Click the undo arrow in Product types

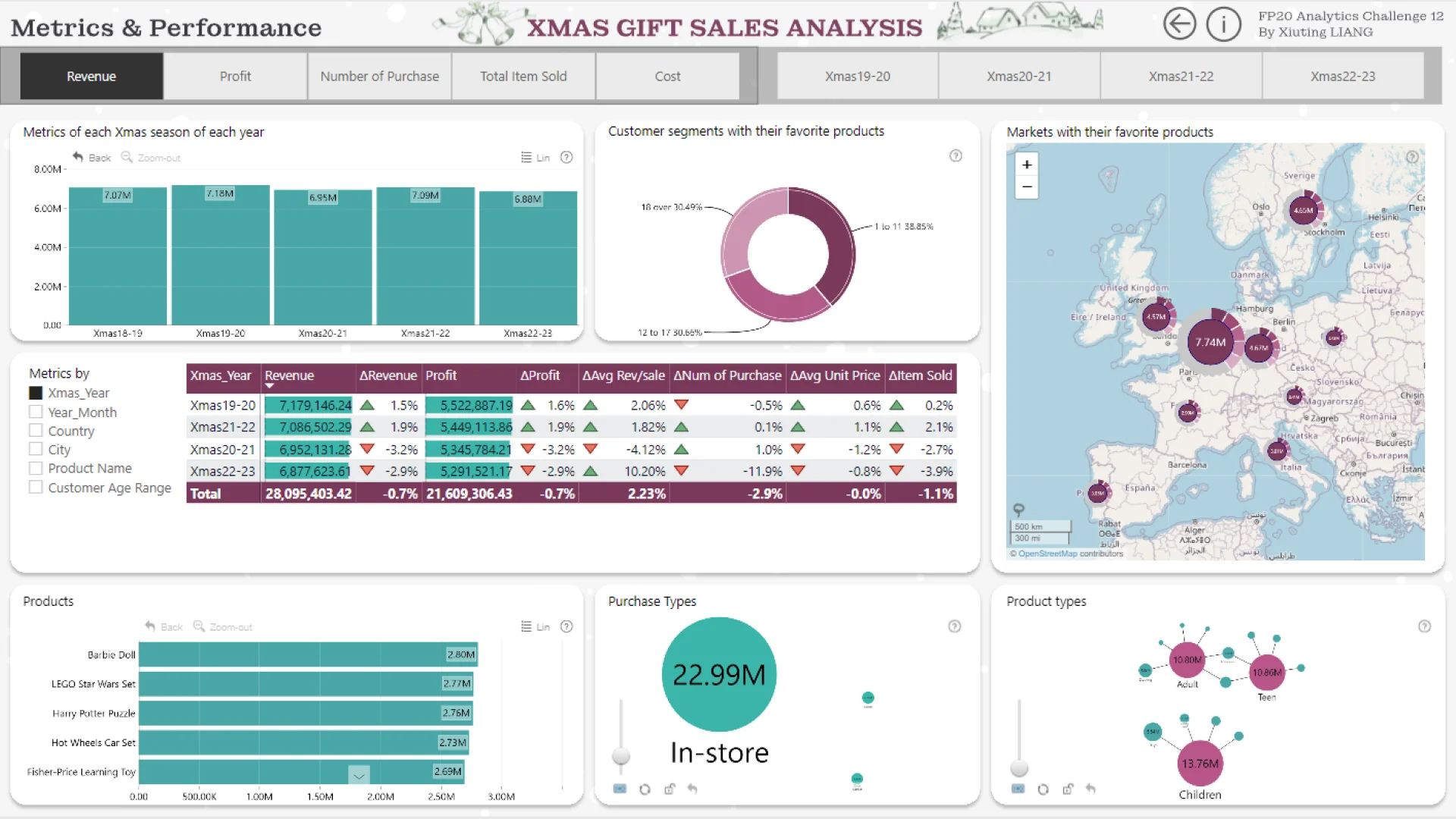[1090, 789]
